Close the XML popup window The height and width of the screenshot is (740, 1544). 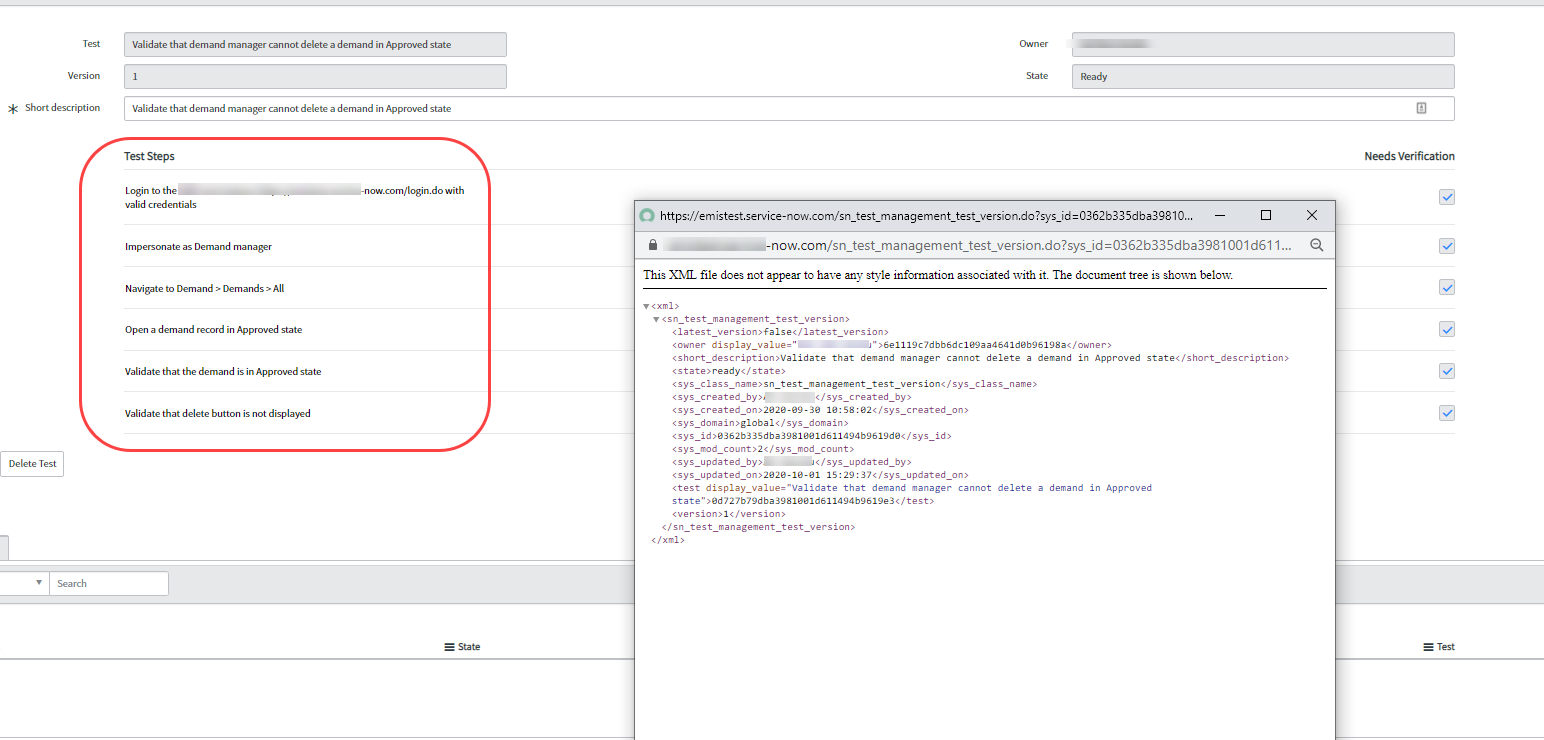1312,215
